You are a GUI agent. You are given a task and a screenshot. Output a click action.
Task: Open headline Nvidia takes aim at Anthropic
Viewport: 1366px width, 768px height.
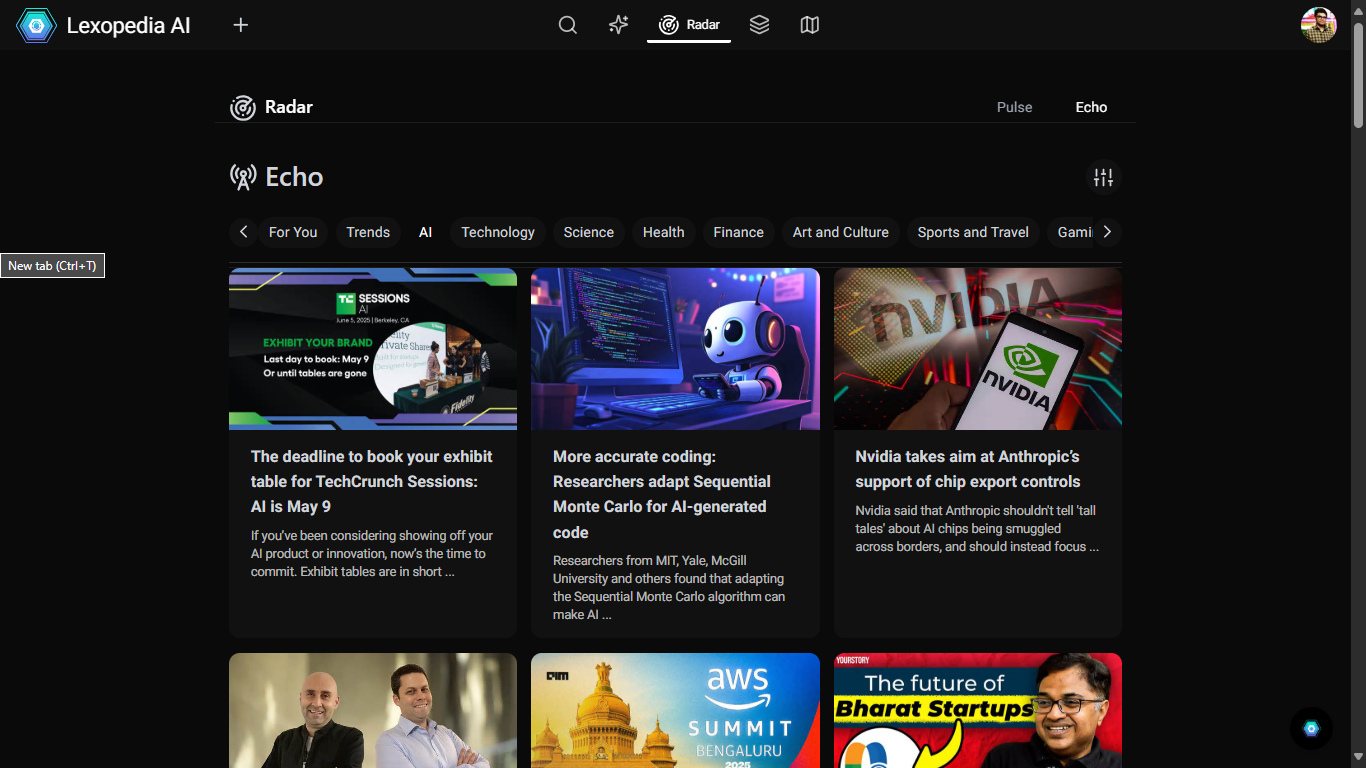click(x=968, y=469)
